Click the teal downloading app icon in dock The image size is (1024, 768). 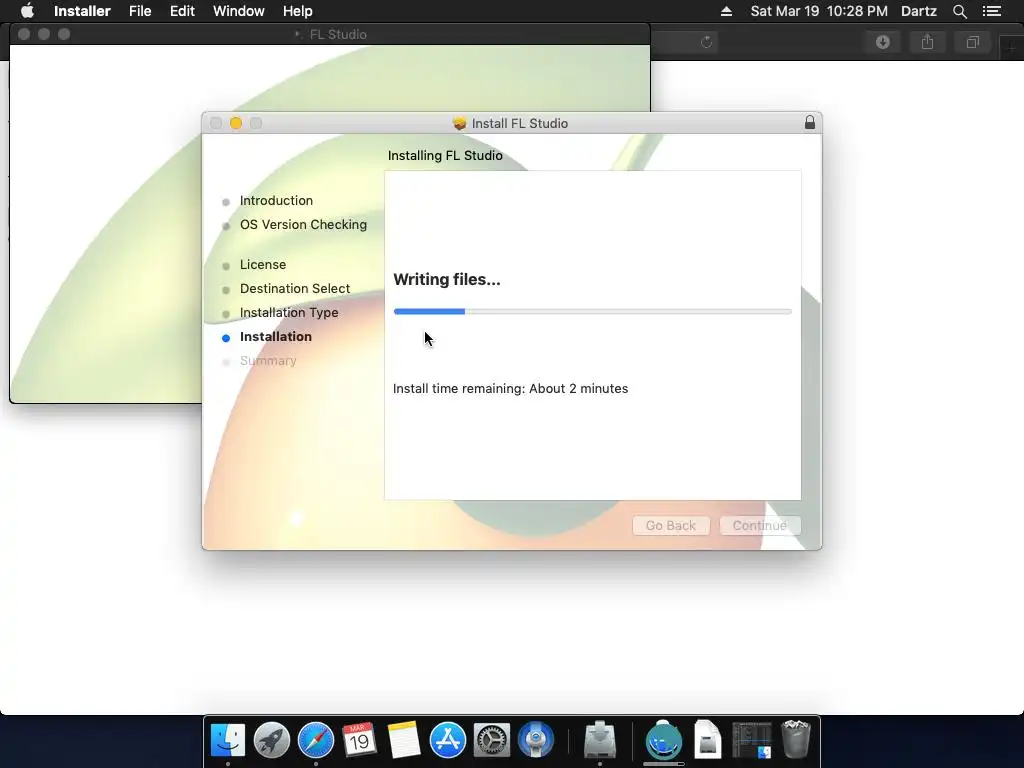(664, 740)
